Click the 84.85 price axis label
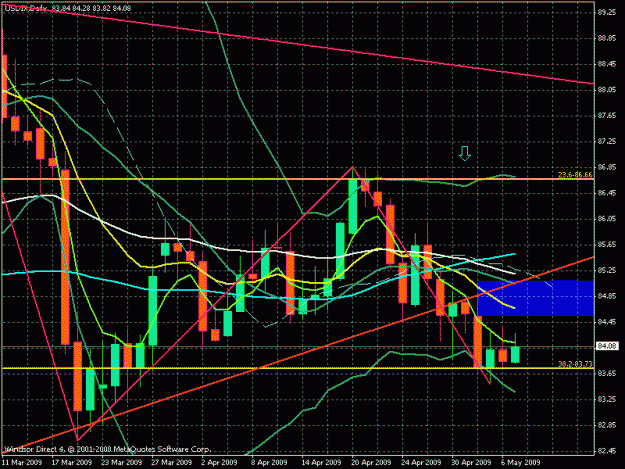Viewport: 625px width, 469px height. click(x=607, y=296)
